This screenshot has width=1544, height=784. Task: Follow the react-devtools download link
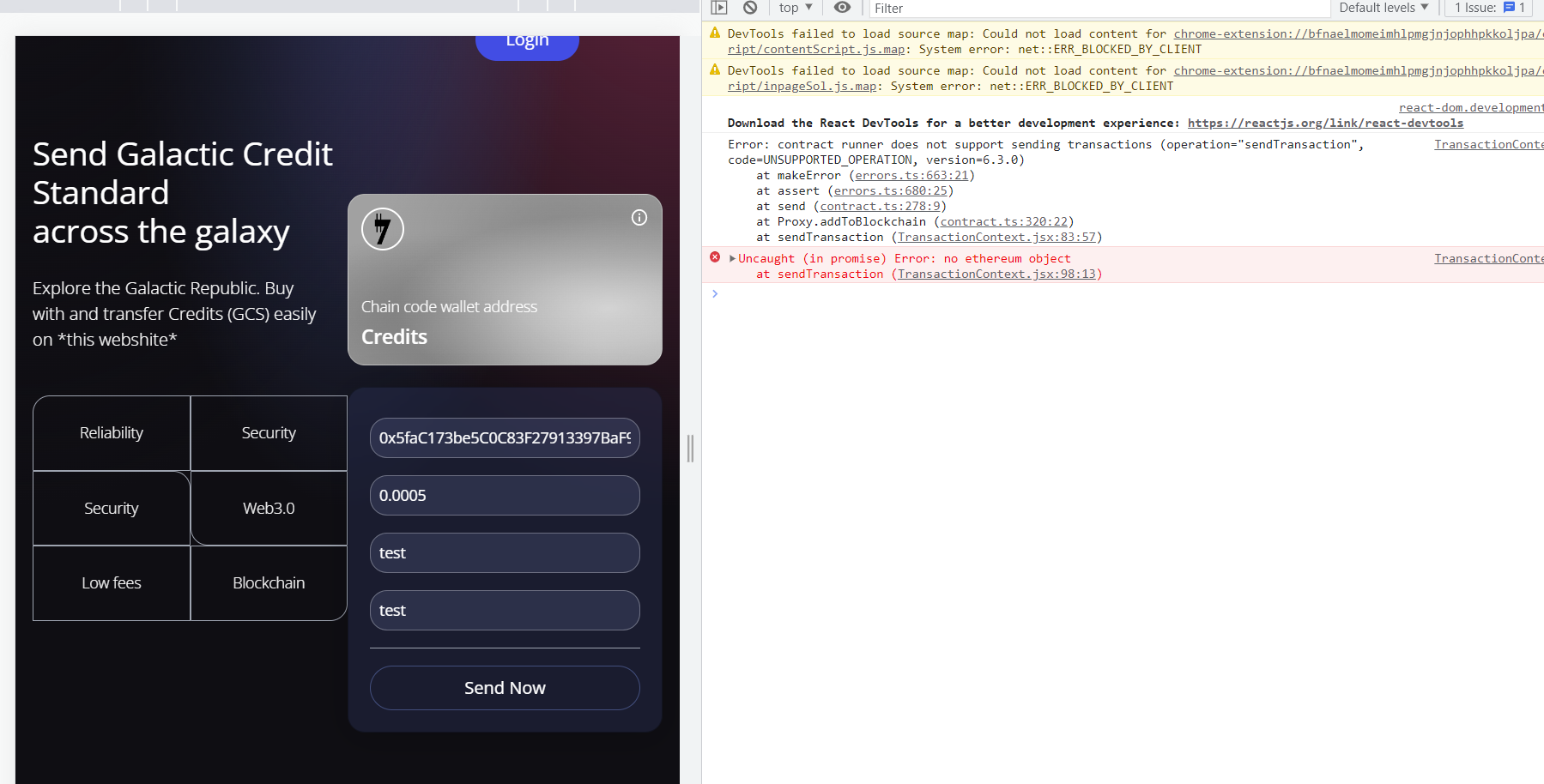coord(1324,123)
